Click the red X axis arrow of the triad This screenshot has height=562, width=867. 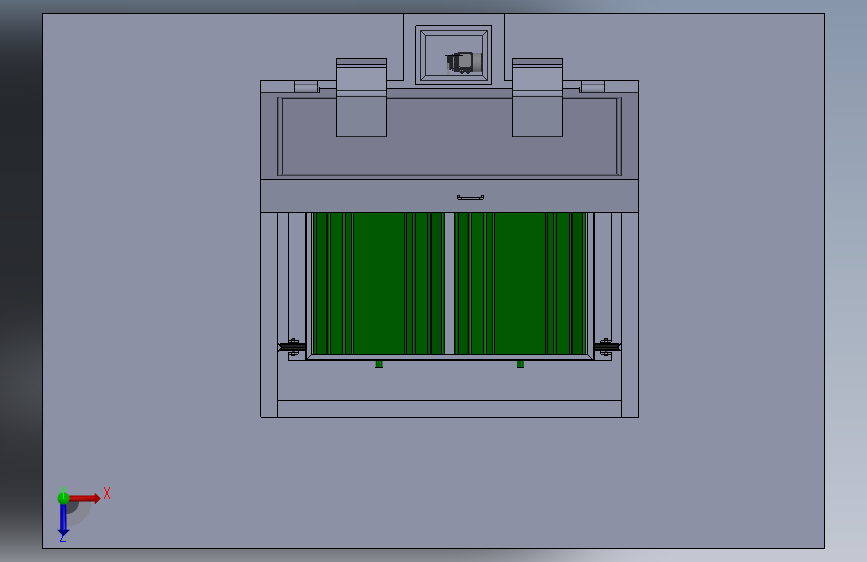[x=85, y=498]
